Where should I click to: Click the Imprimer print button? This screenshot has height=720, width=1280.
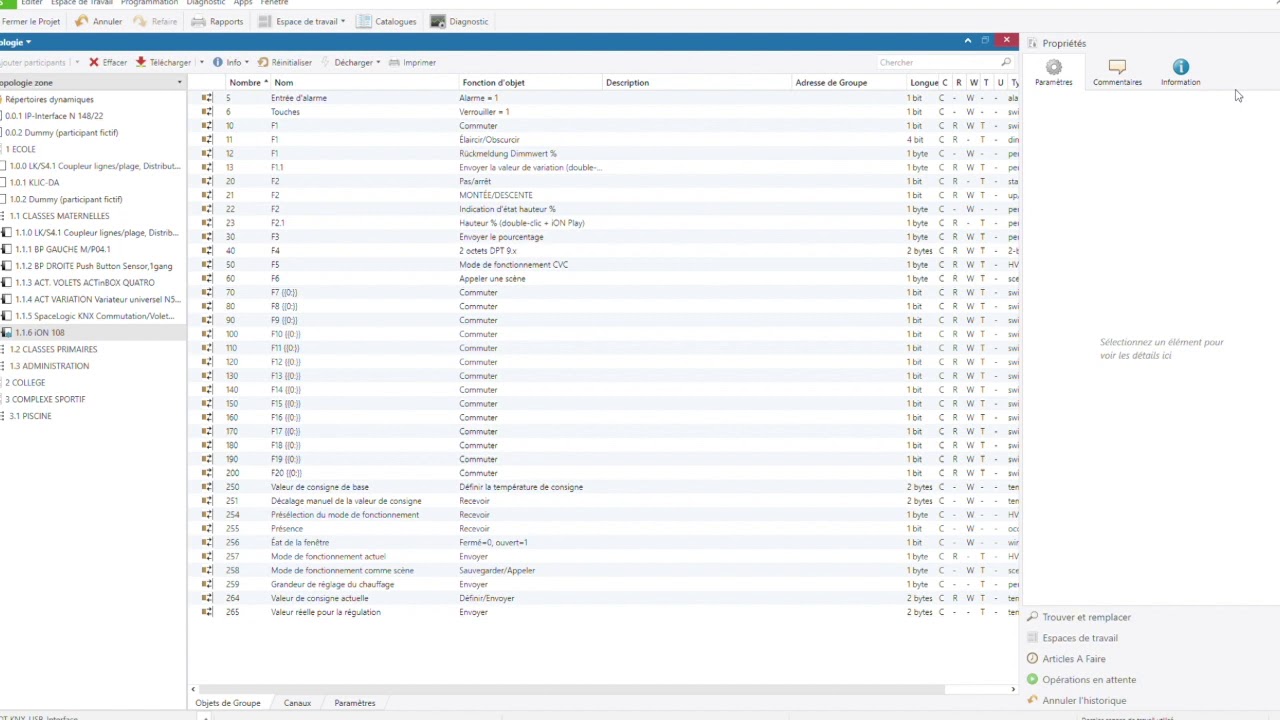[x=412, y=62]
